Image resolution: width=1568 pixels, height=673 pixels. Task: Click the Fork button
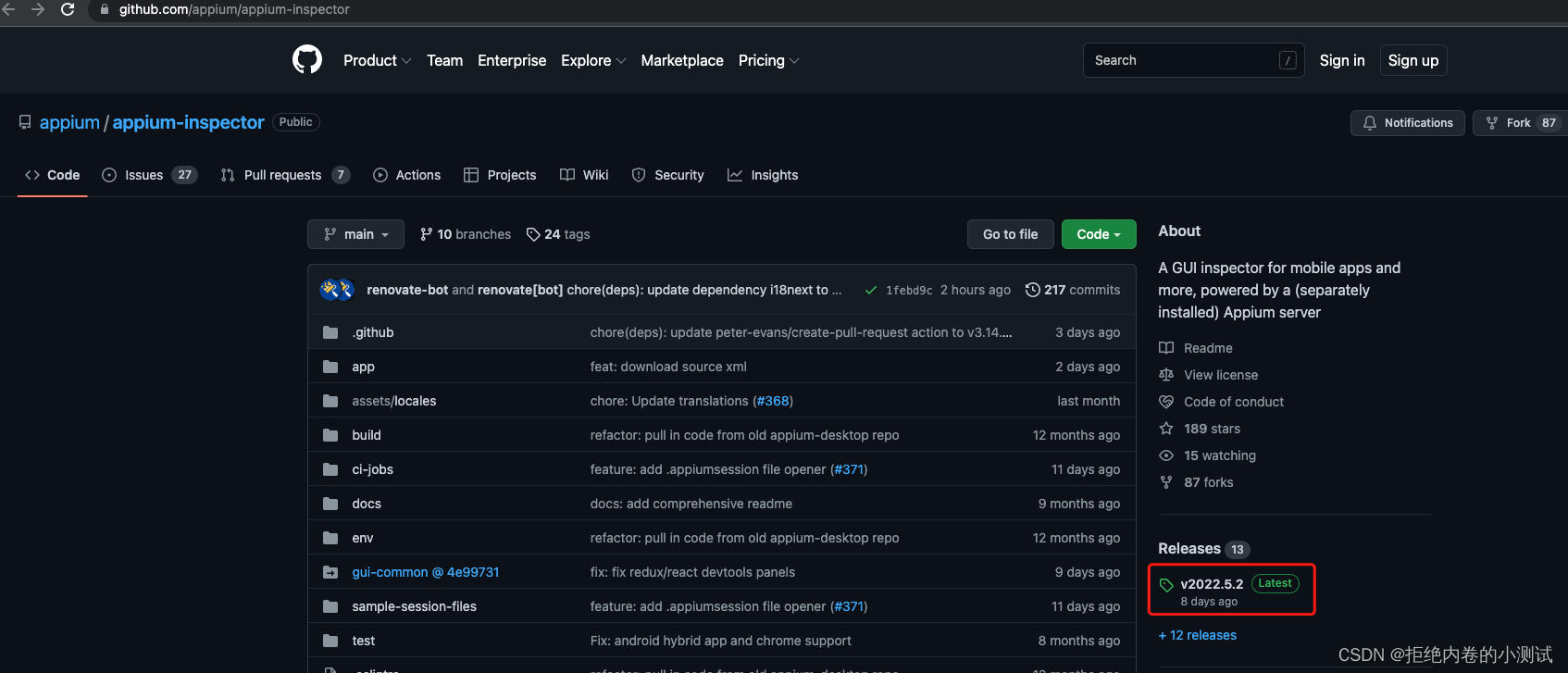coord(1519,123)
